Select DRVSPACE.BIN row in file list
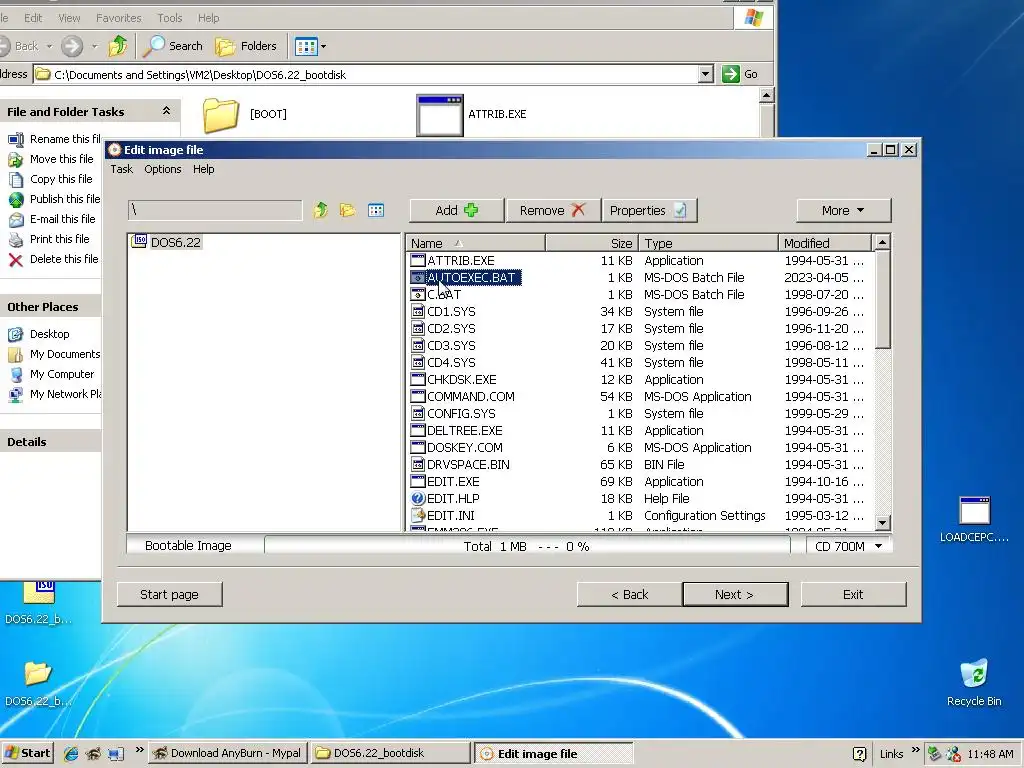The height and width of the screenshot is (768, 1024). [639, 464]
